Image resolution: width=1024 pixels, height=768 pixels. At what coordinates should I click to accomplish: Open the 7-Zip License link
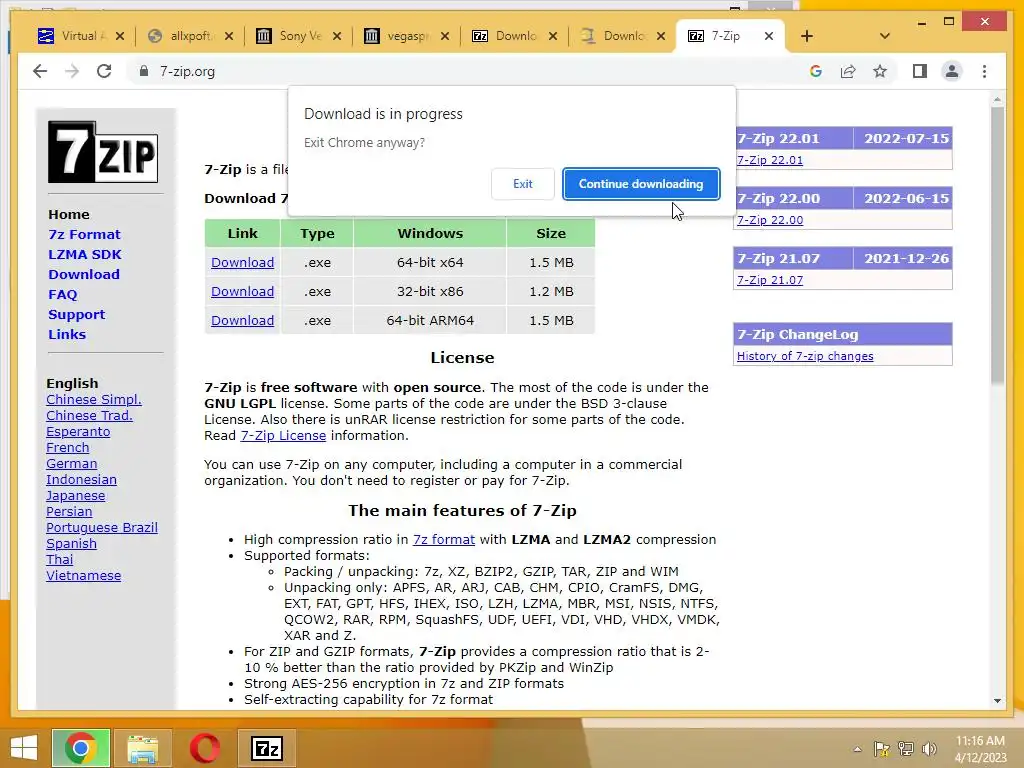(283, 436)
